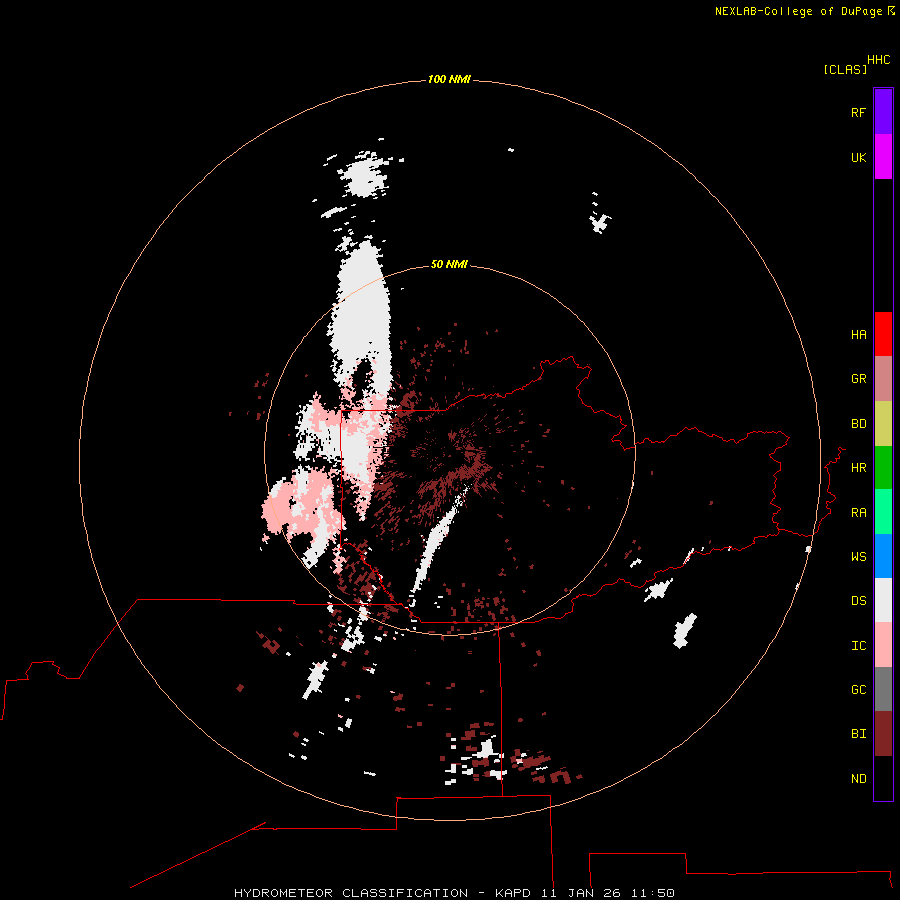Viewport: 900px width, 900px height.
Task: Select the GR legend color block
Action: 883,379
